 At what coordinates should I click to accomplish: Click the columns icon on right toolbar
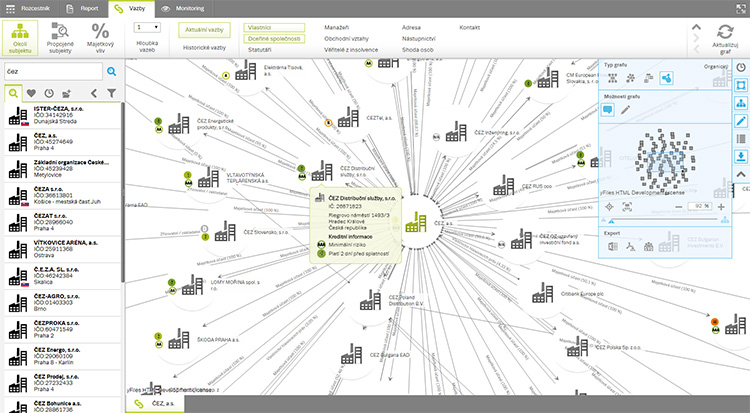741,139
